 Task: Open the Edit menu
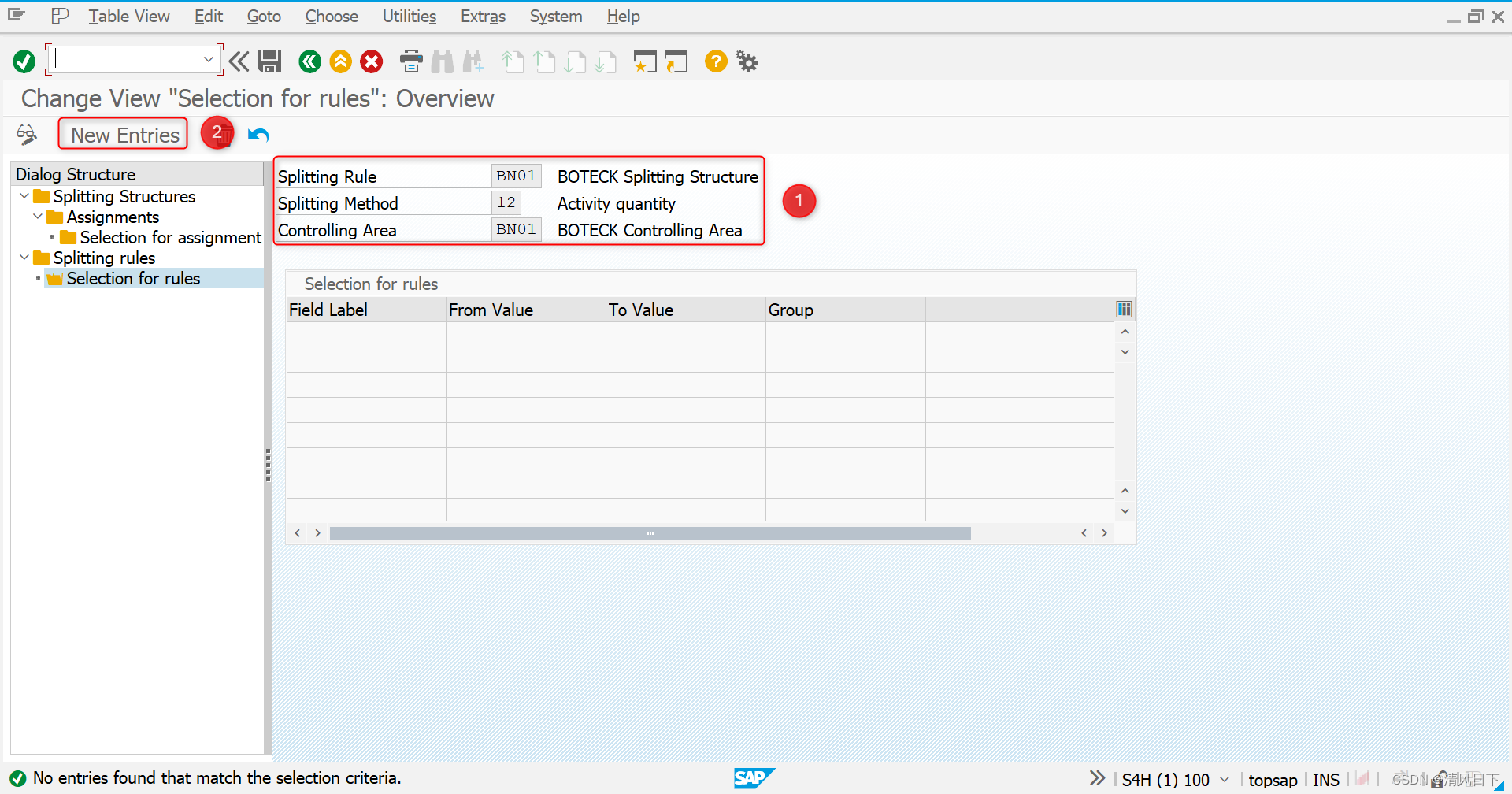click(x=209, y=16)
